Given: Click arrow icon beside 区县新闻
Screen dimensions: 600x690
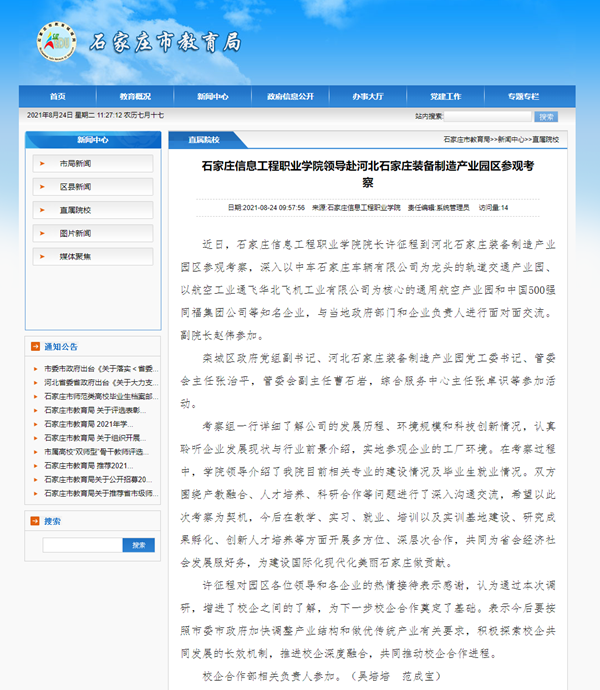Looking at the screenshot, I should (x=40, y=187).
